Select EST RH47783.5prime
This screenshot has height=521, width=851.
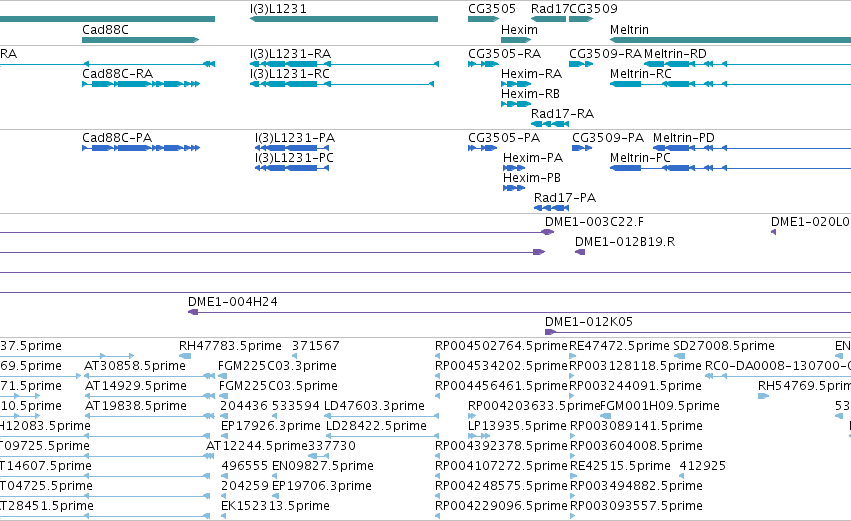(185, 356)
